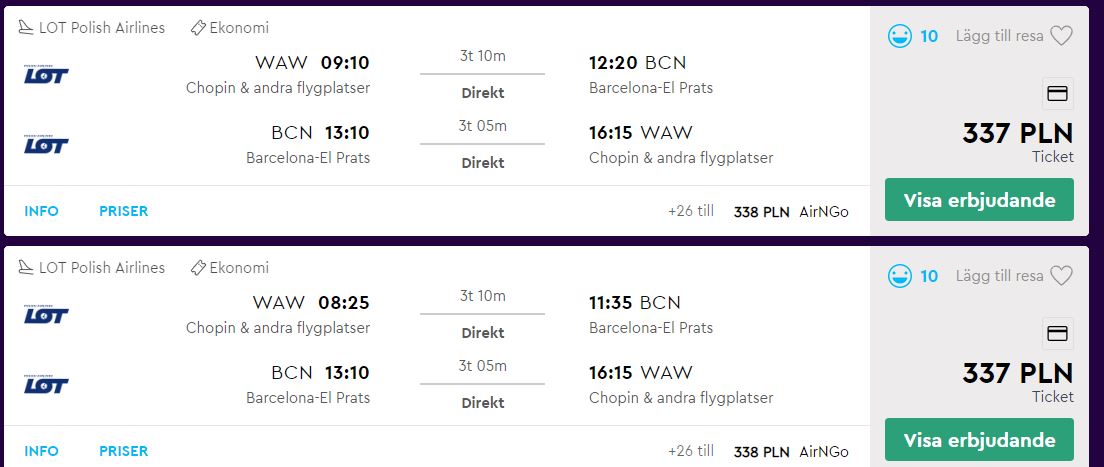Click smiley rating icon on first flight
Screen dimensions: 1104x467
(900, 36)
